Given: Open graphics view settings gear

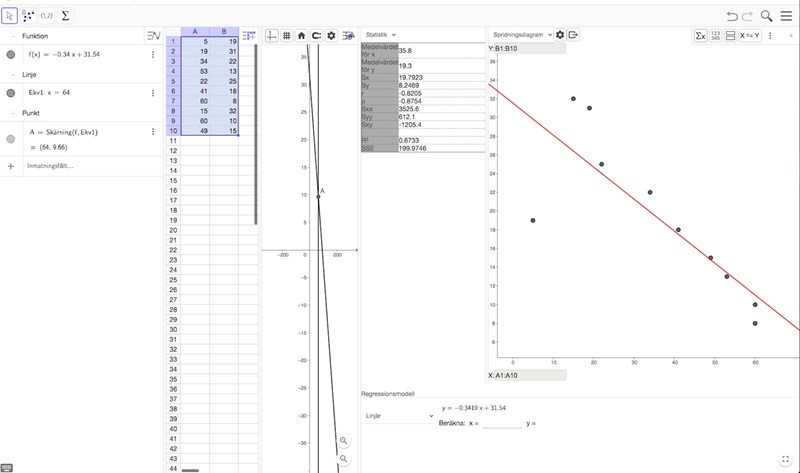Looking at the screenshot, I should coord(331,34).
